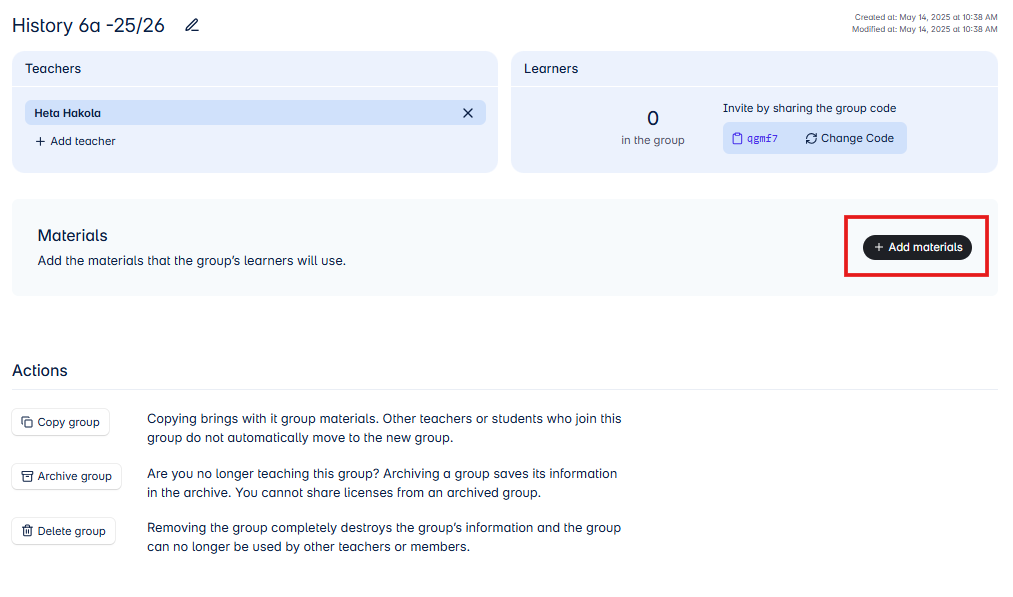Copy the group code via the clipboard icon
Image resolution: width=1013 pixels, height=597 pixels.
(737, 138)
